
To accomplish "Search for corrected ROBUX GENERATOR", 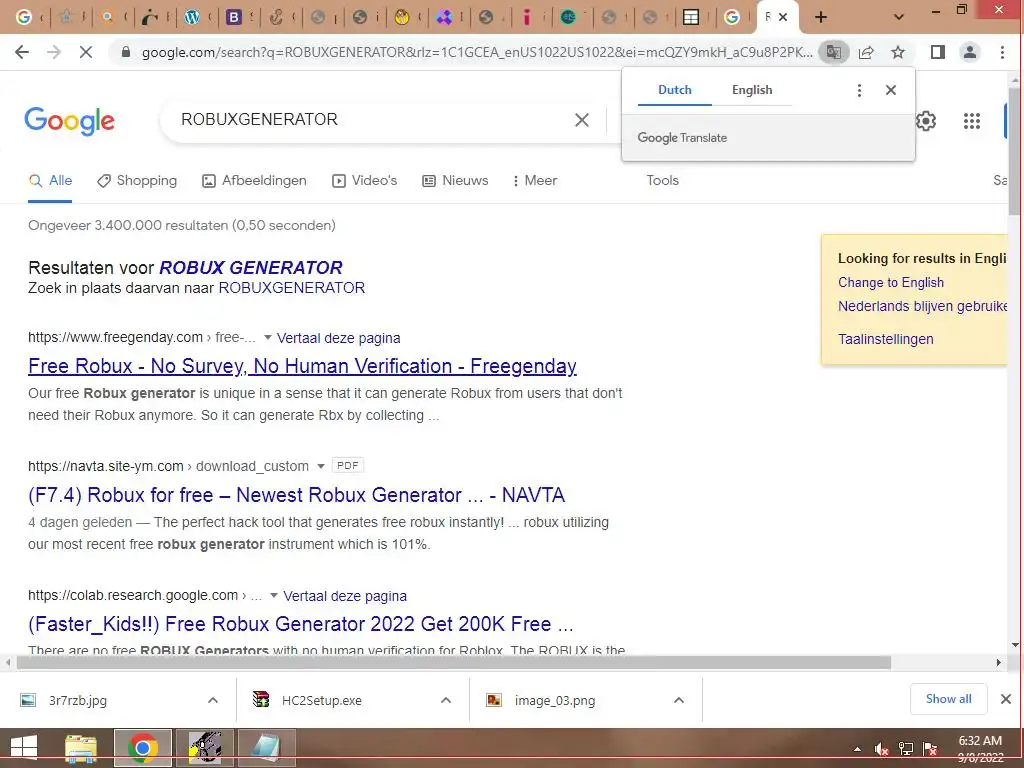I will click(x=251, y=268).
